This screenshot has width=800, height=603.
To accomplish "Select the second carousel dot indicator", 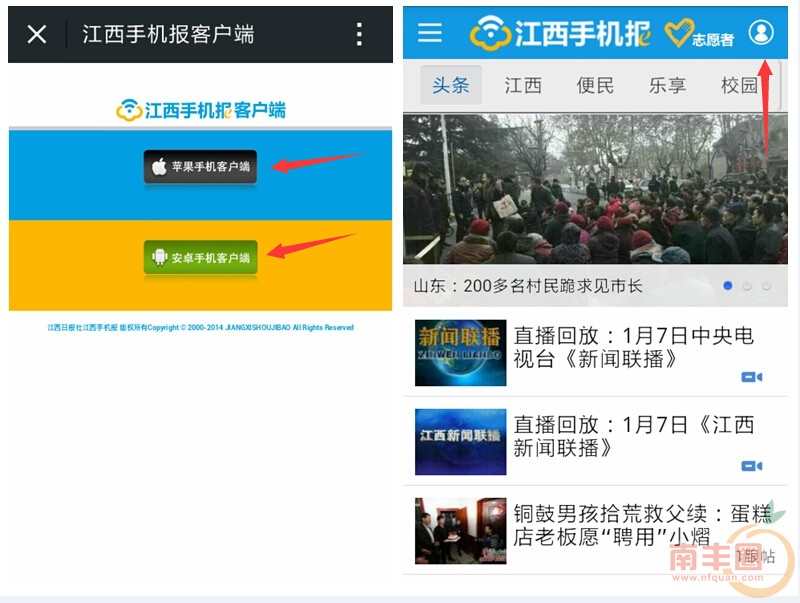I will coord(746,286).
